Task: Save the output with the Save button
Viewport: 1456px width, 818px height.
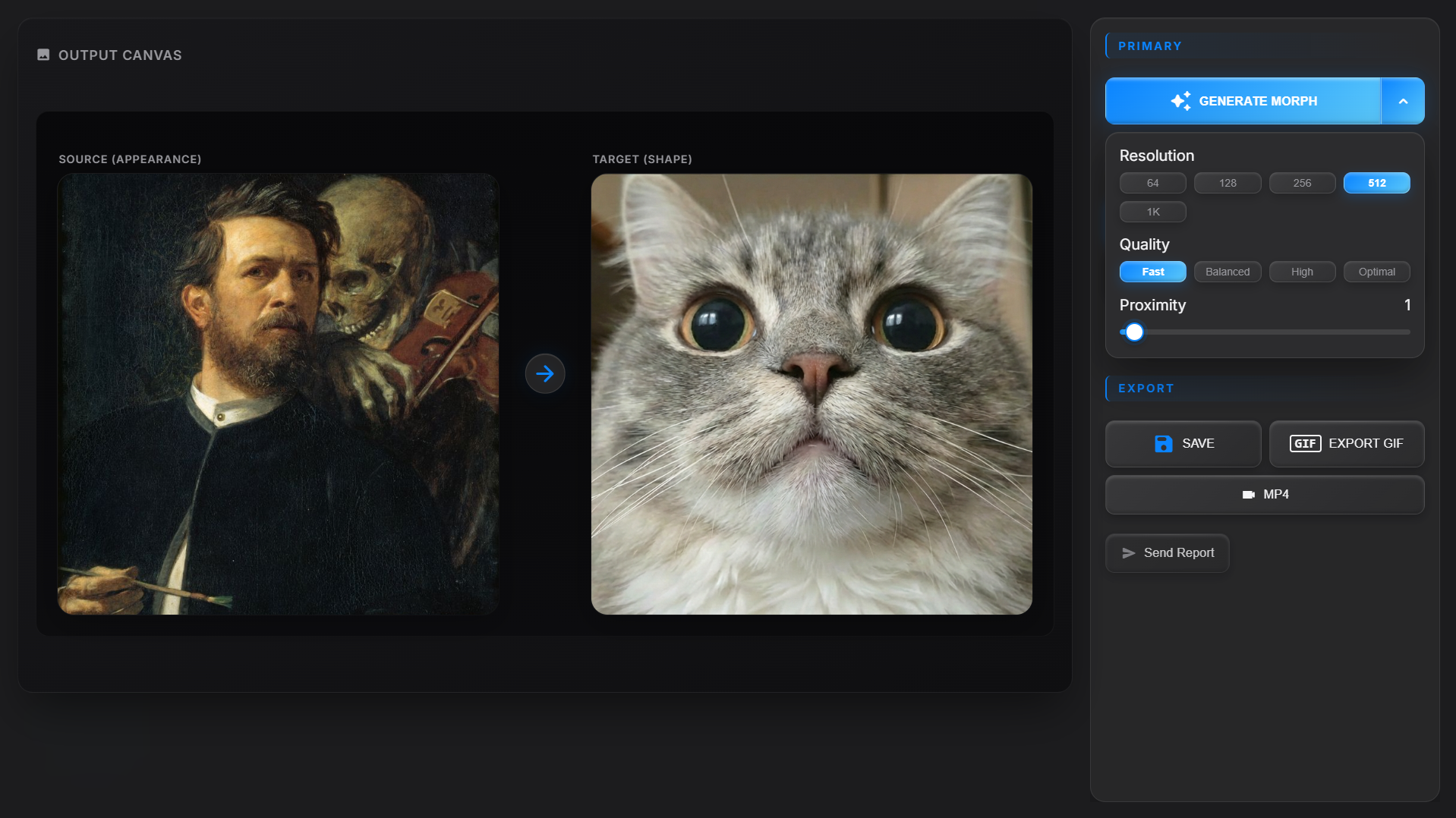Action: coord(1183,444)
